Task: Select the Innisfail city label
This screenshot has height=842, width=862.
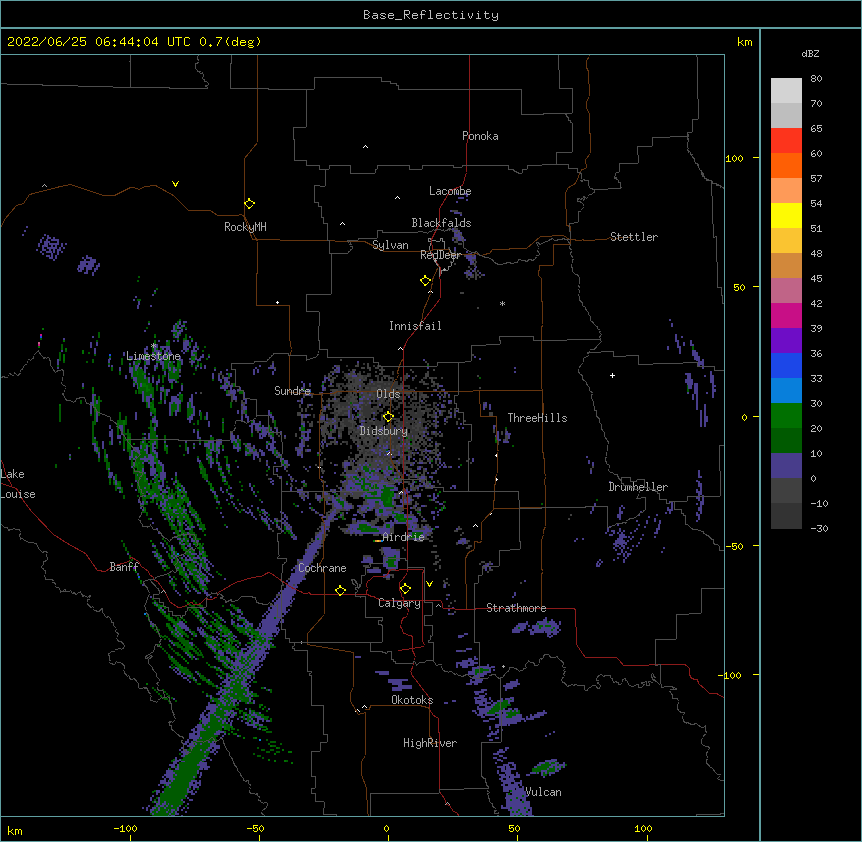Action: tap(415, 326)
